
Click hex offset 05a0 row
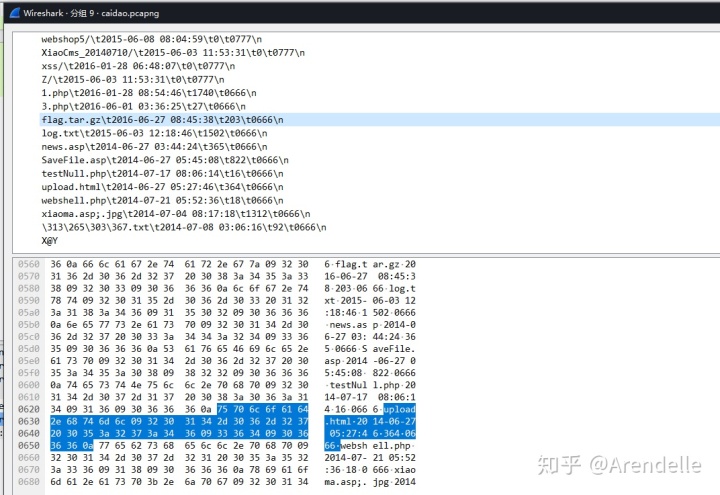(x=217, y=312)
